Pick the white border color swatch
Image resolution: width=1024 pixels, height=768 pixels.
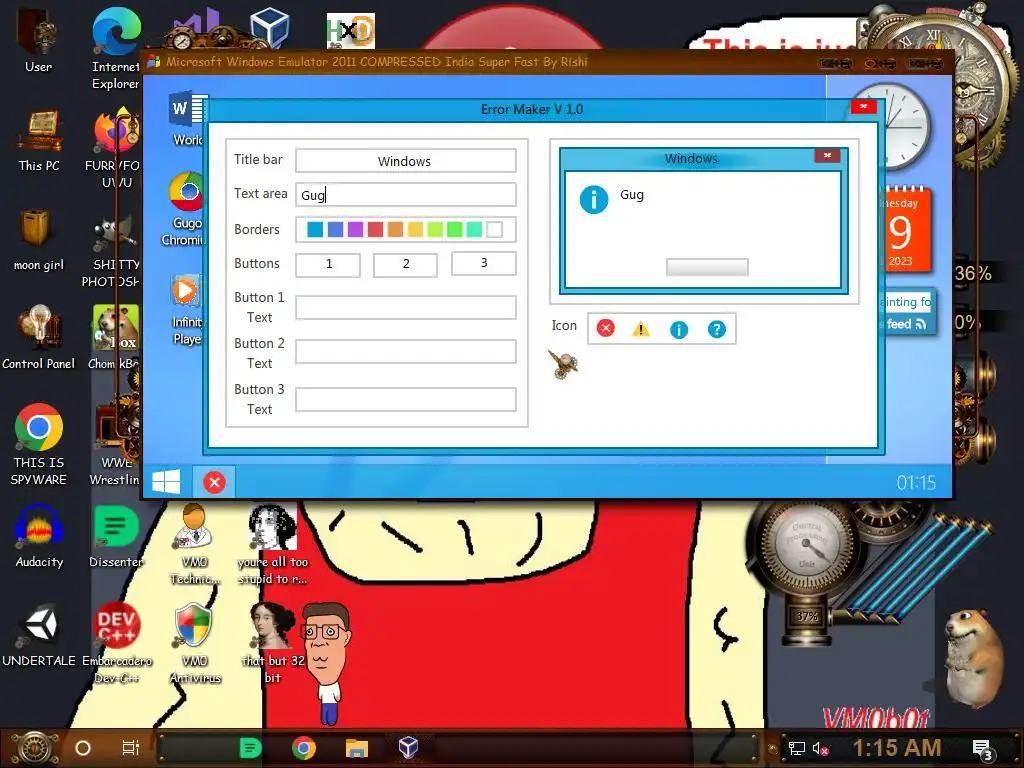point(495,229)
